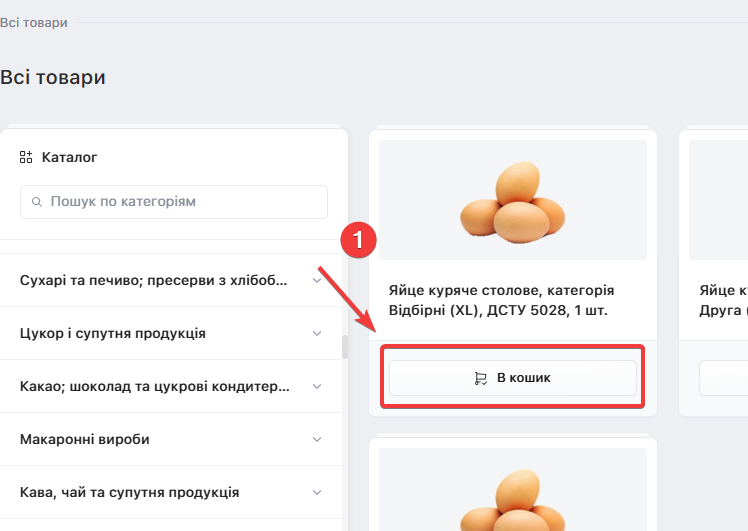Open the XL eggs product image
The height and width of the screenshot is (531, 748).
pos(513,200)
